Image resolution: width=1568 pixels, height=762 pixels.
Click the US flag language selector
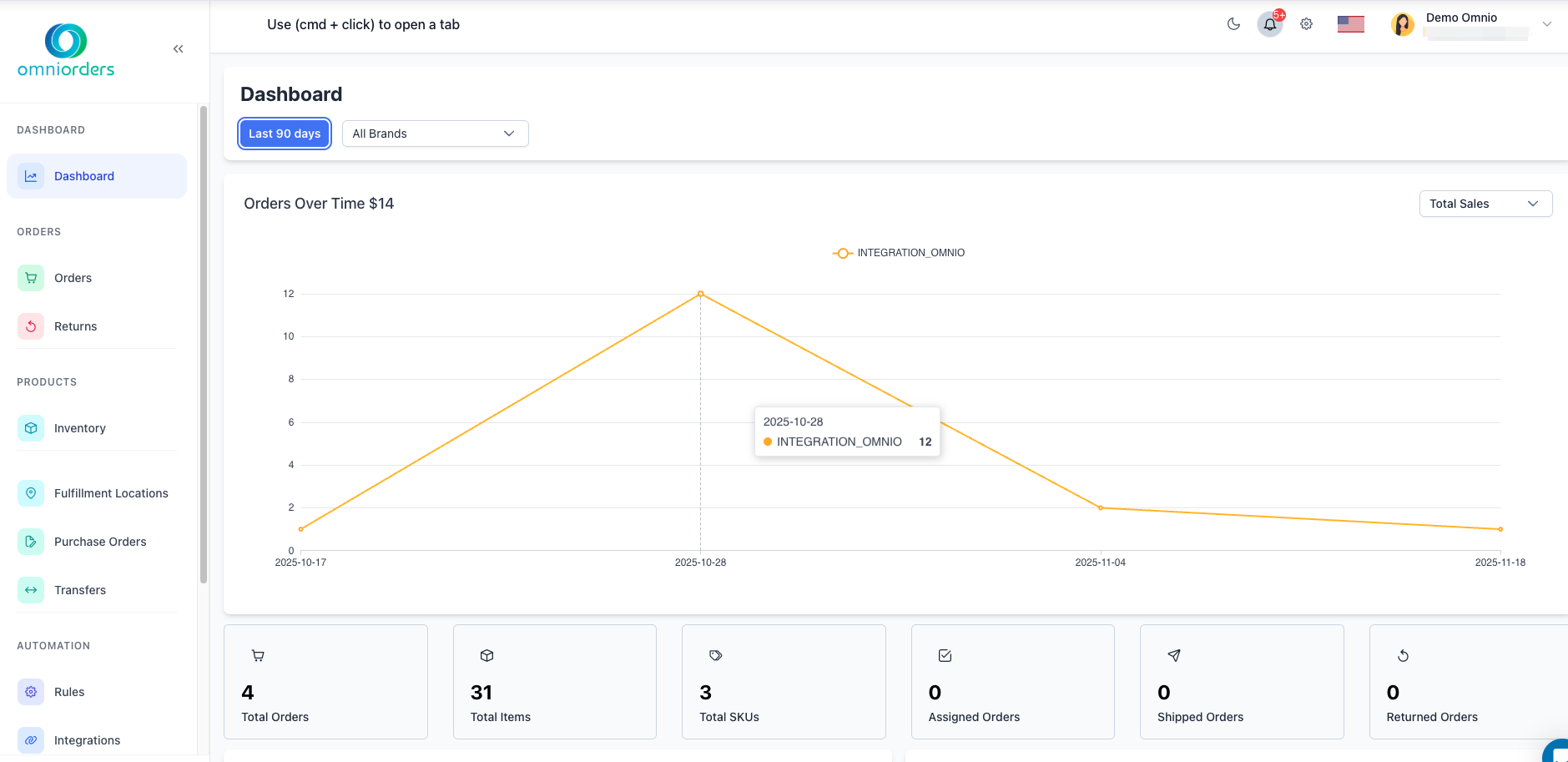[1349, 23]
